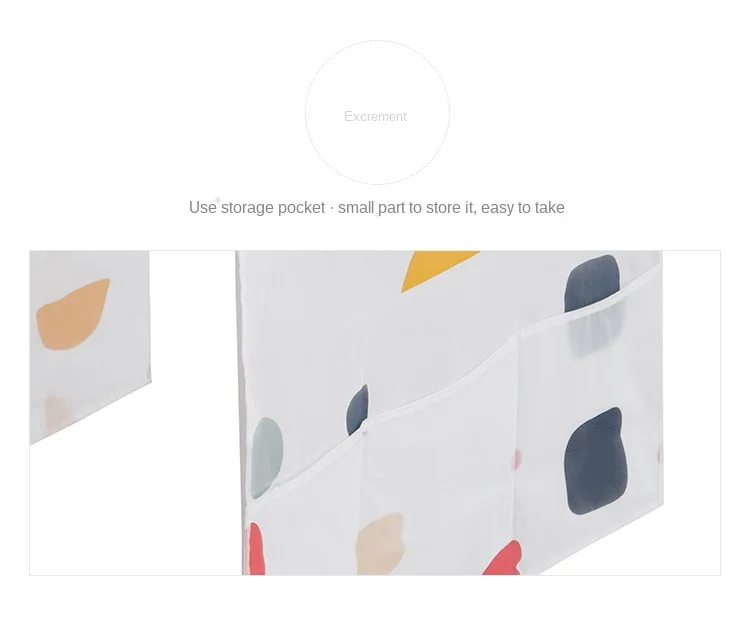750x640 pixels.
Task: Click the "Excrement" label inside the circle
Action: point(375,116)
